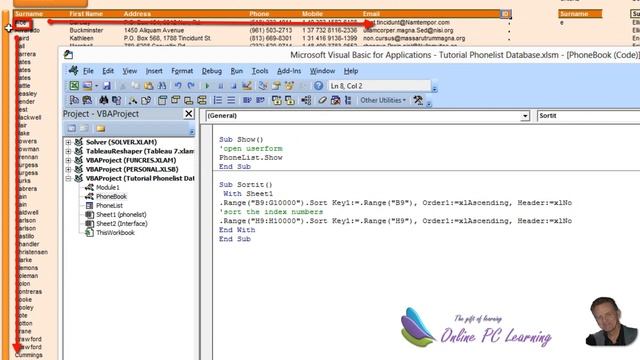Click the lines list icon in the utilities toolbar
Image resolution: width=640 pixels, height=360 pixels.
231,100
